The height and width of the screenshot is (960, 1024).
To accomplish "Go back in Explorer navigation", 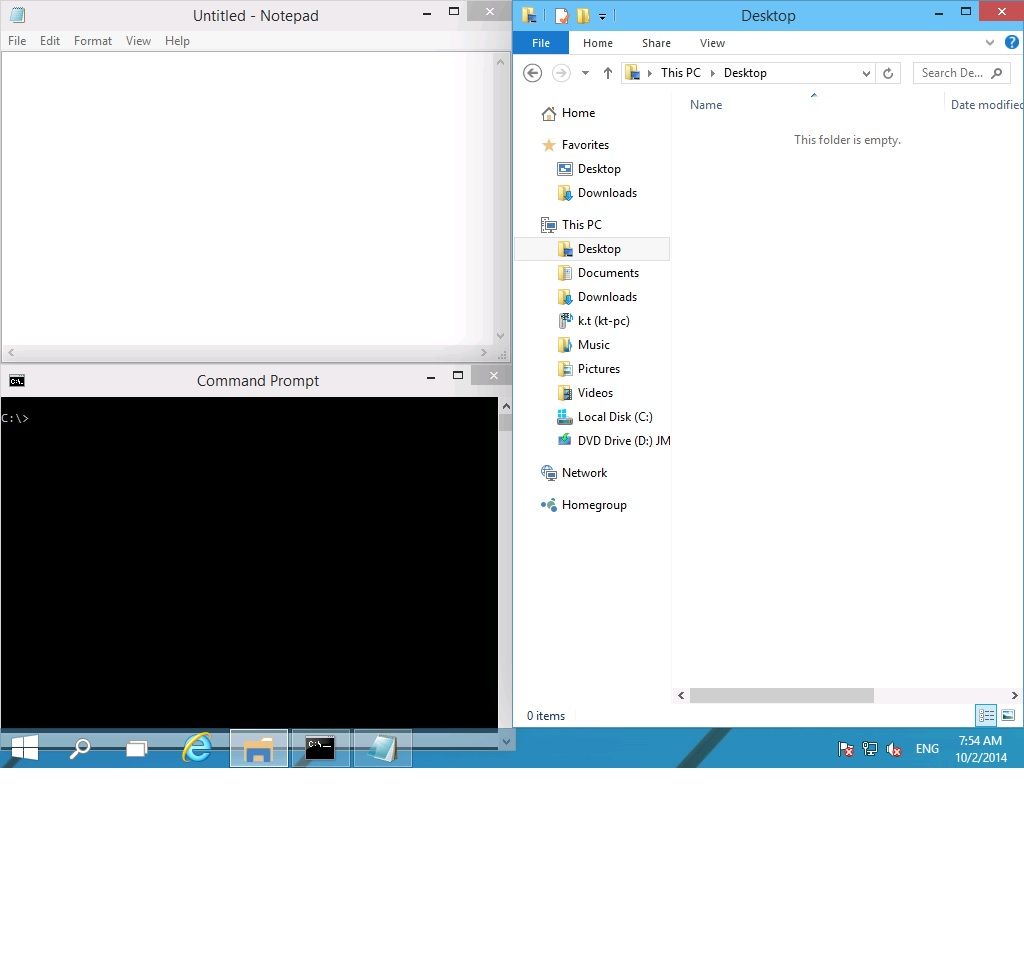I will [532, 73].
